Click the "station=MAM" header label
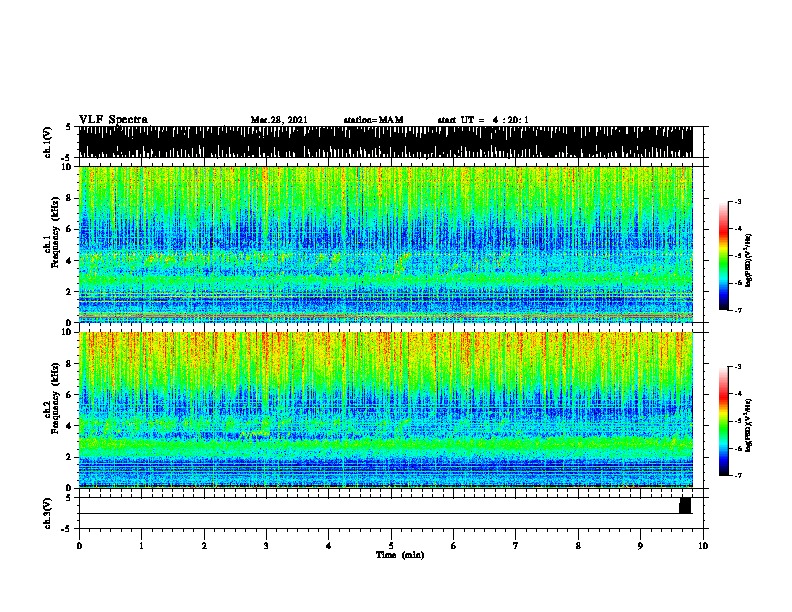 coord(373,120)
